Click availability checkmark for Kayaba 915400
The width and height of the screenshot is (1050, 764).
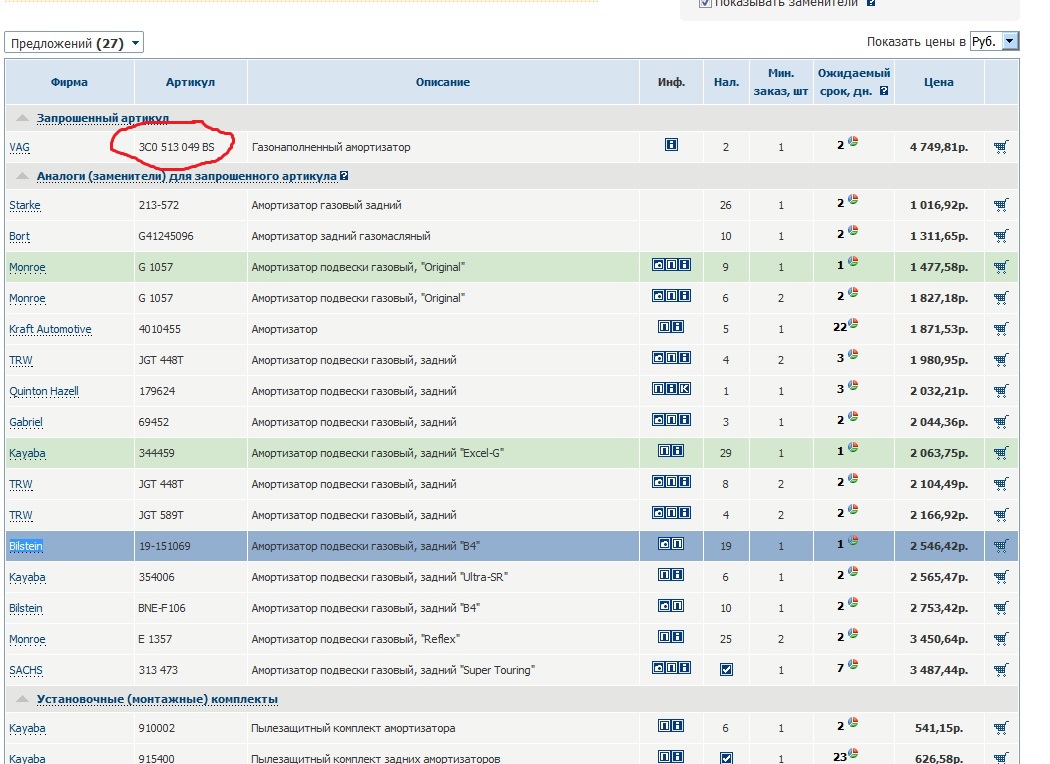tap(726, 758)
